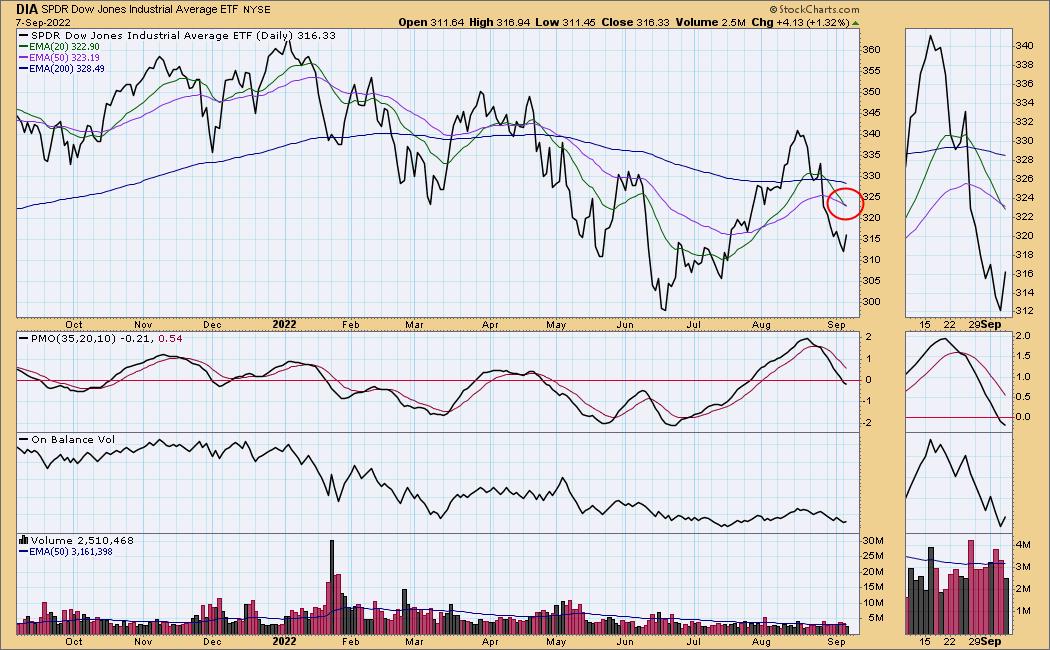Click the Volume 2,510,468 panel label
Screen dimensions: 1050x650
(x=82, y=540)
